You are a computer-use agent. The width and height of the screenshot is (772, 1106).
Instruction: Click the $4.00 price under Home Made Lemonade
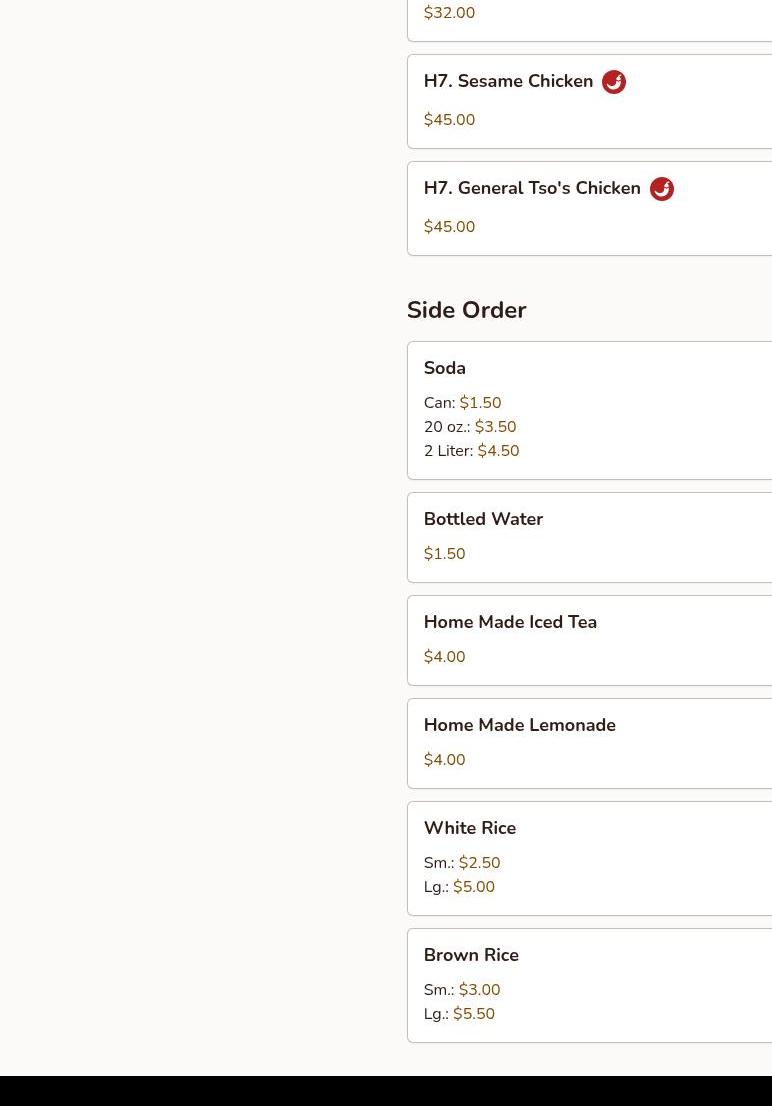444,760
